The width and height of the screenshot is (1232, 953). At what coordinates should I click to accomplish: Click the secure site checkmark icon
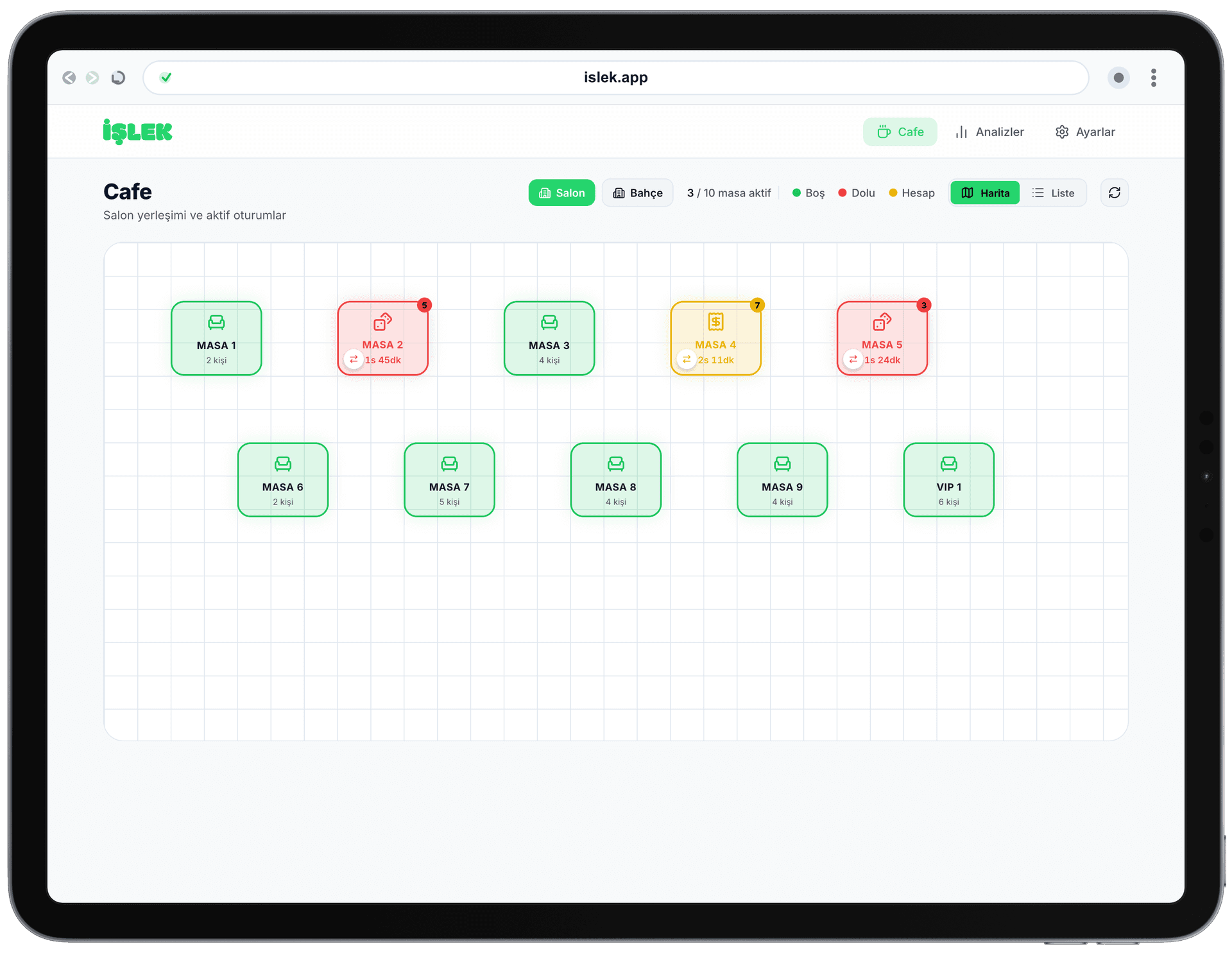pos(166,78)
